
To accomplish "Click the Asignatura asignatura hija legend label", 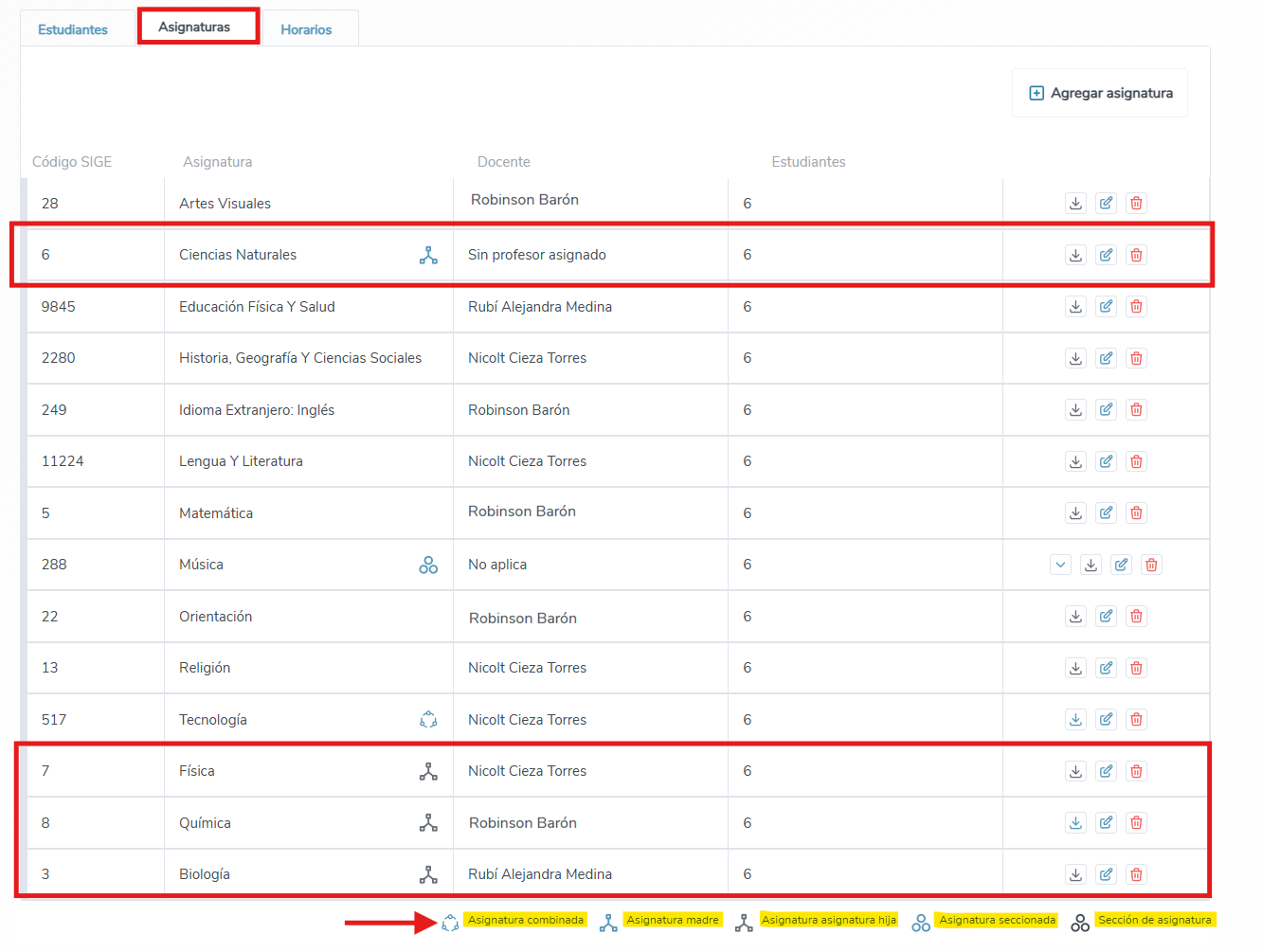I will pos(829,920).
